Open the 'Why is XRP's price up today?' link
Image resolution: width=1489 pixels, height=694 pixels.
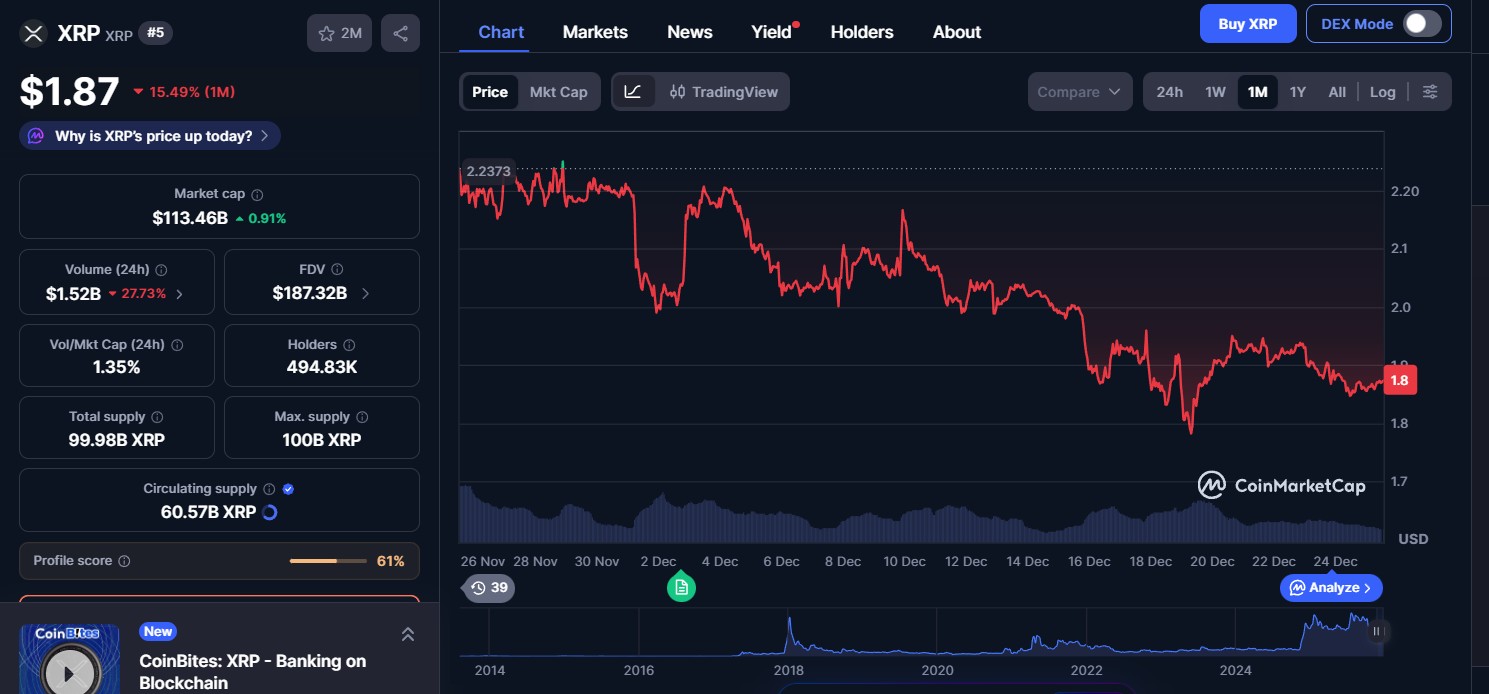click(x=148, y=135)
